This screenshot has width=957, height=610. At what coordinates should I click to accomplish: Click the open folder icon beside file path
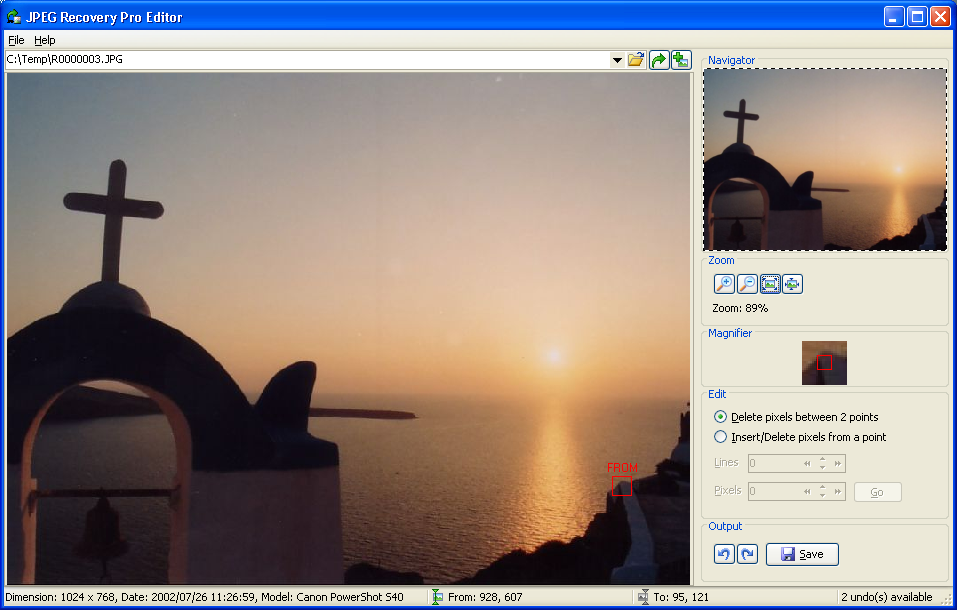636,60
